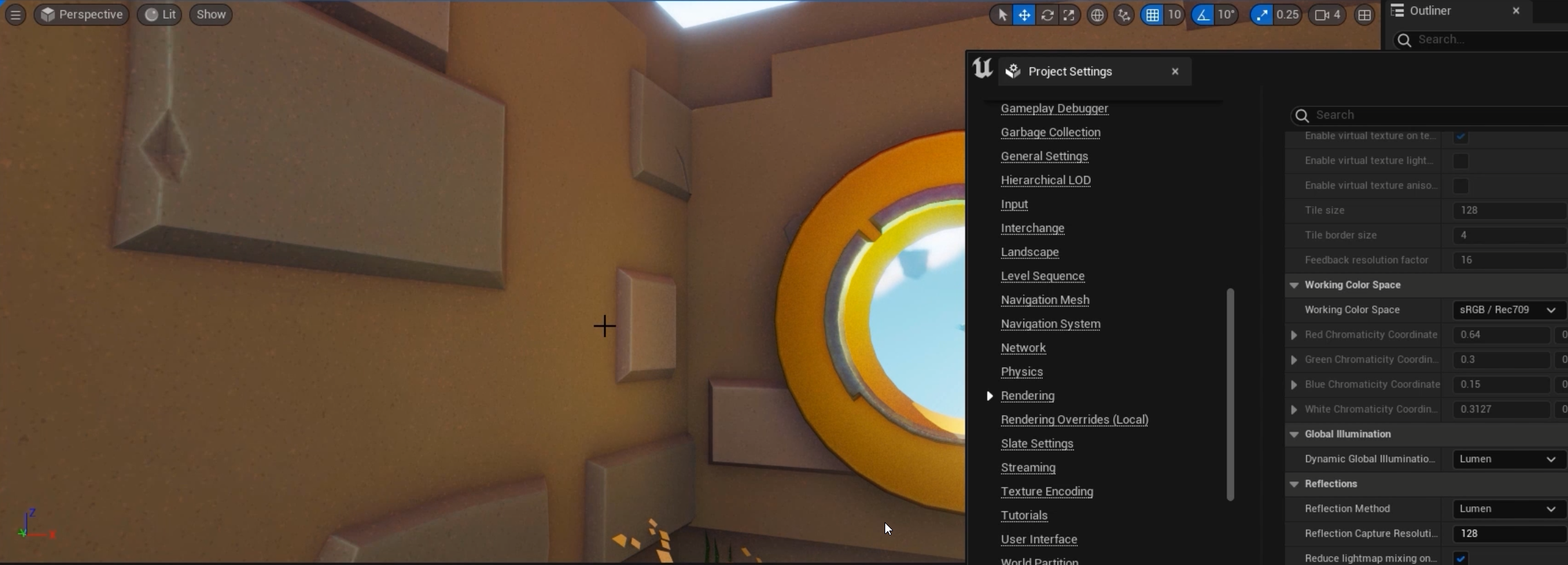The width and height of the screenshot is (1568, 565).
Task: Open Texture Encoding settings
Action: (x=1046, y=492)
